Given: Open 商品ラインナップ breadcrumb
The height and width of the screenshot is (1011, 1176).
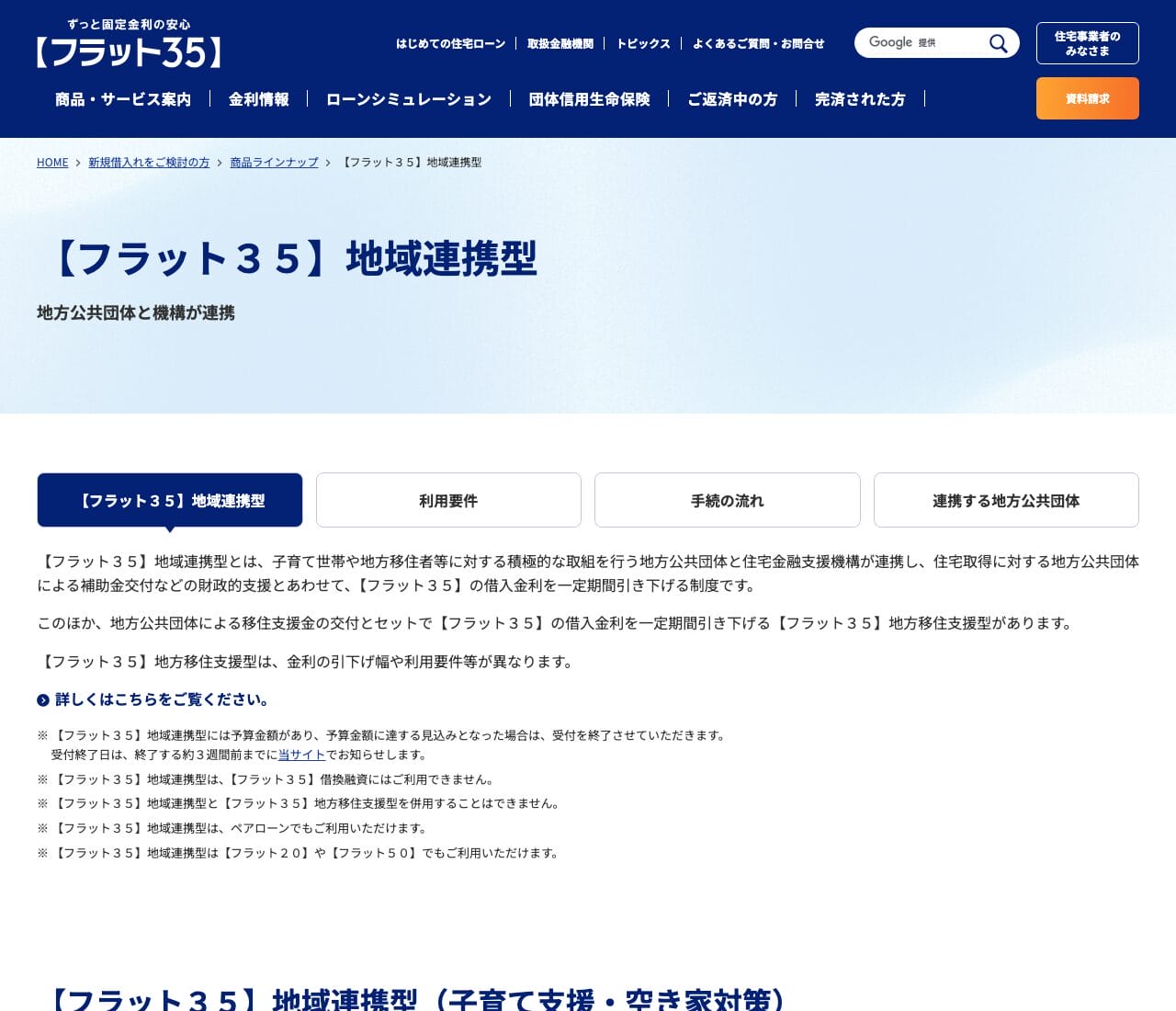Looking at the screenshot, I should pos(274,163).
